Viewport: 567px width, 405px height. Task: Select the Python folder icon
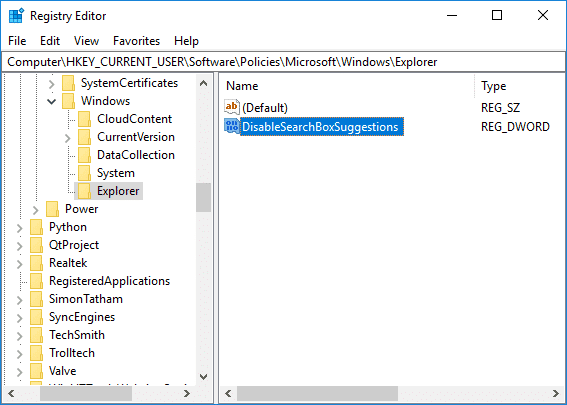click(37, 227)
